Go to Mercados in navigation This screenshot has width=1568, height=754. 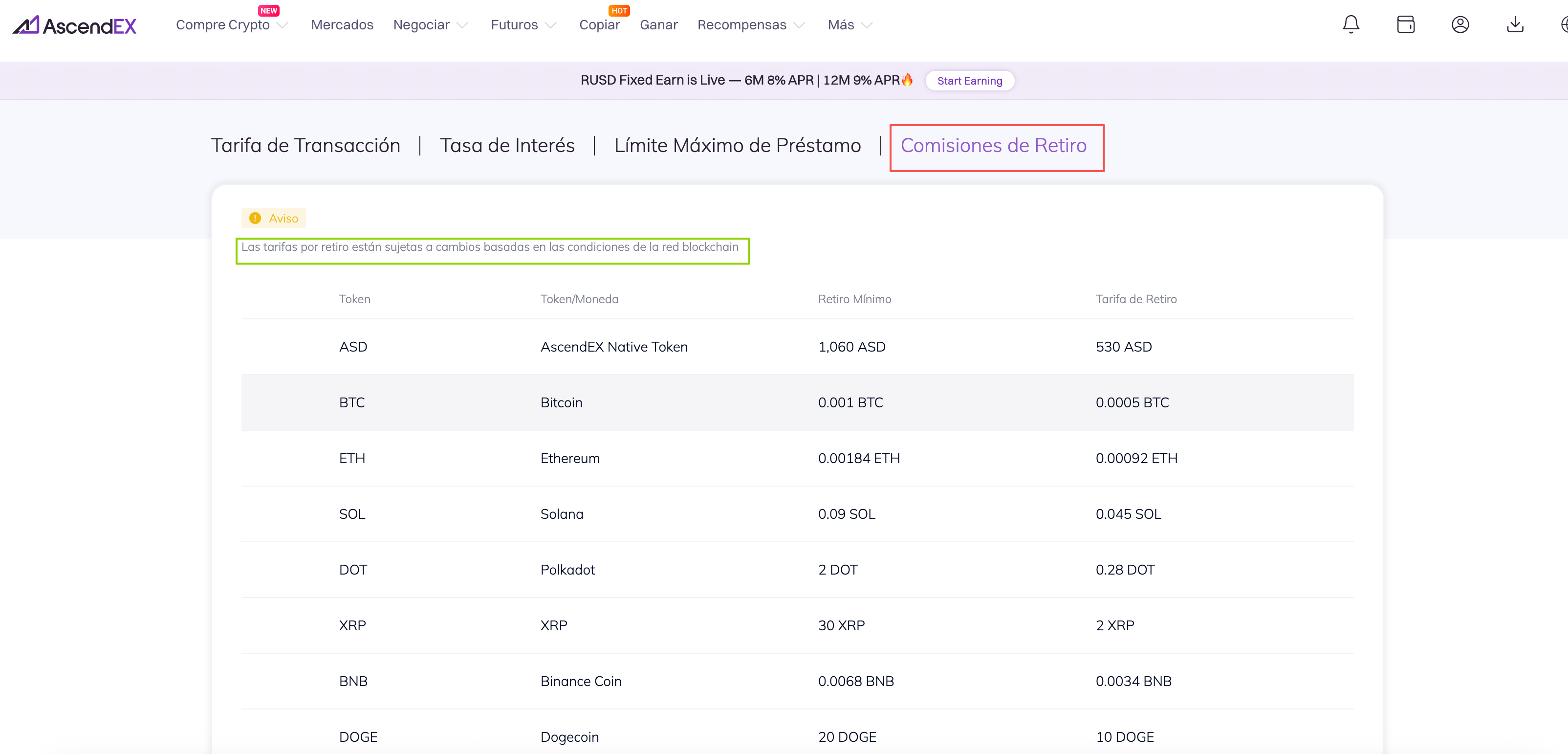click(x=342, y=25)
